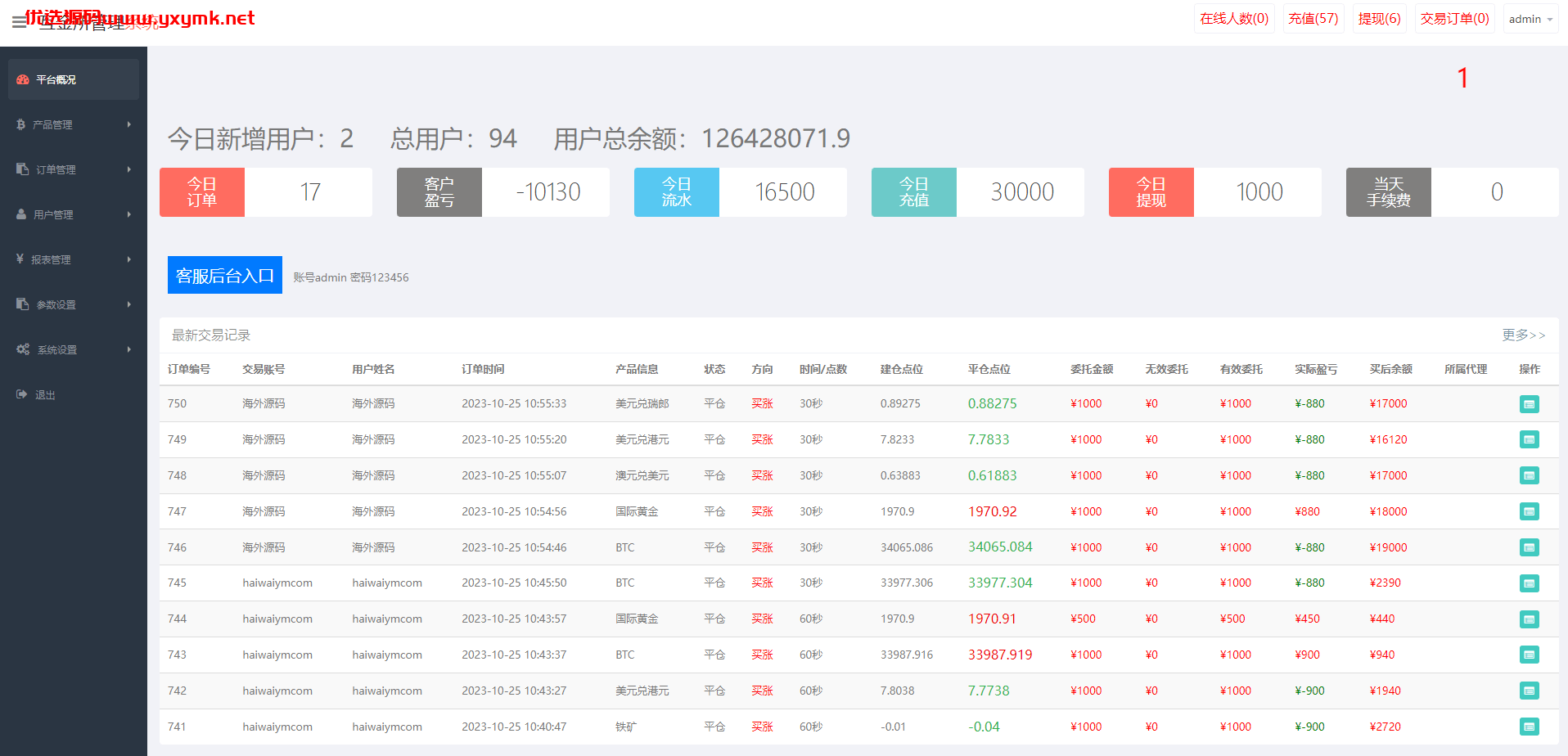Expand the 订单管理 submenu arrow

[x=129, y=169]
